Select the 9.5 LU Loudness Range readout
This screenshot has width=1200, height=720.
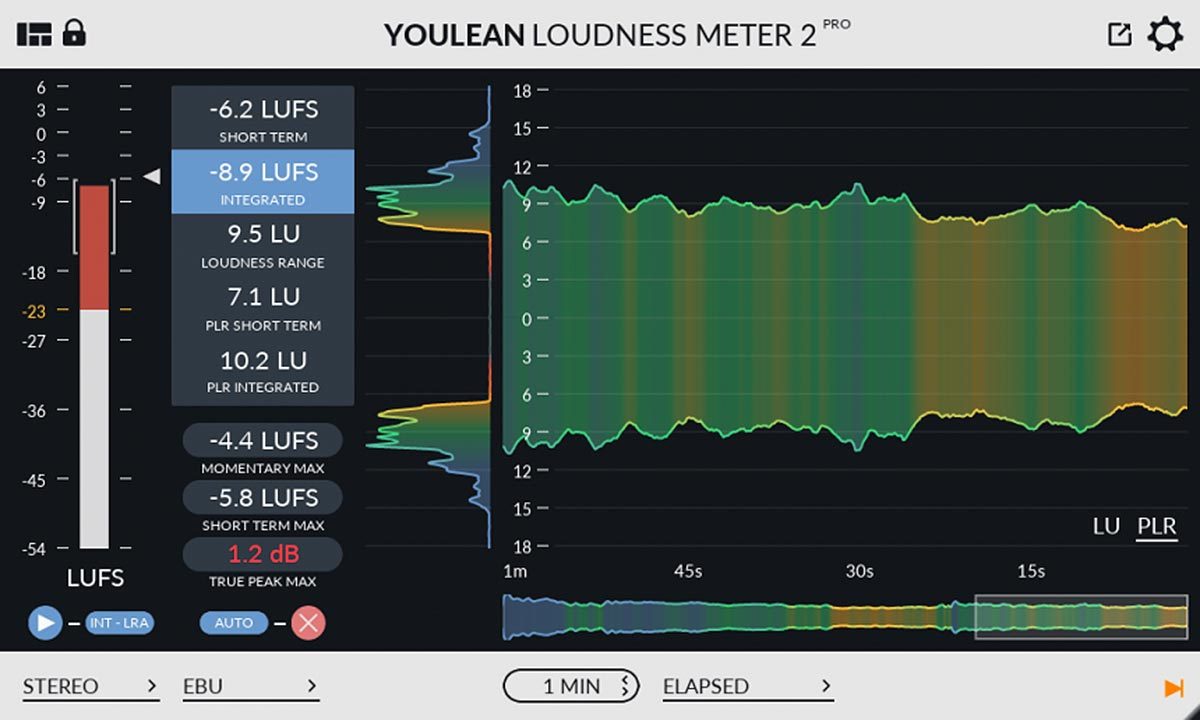click(x=263, y=244)
